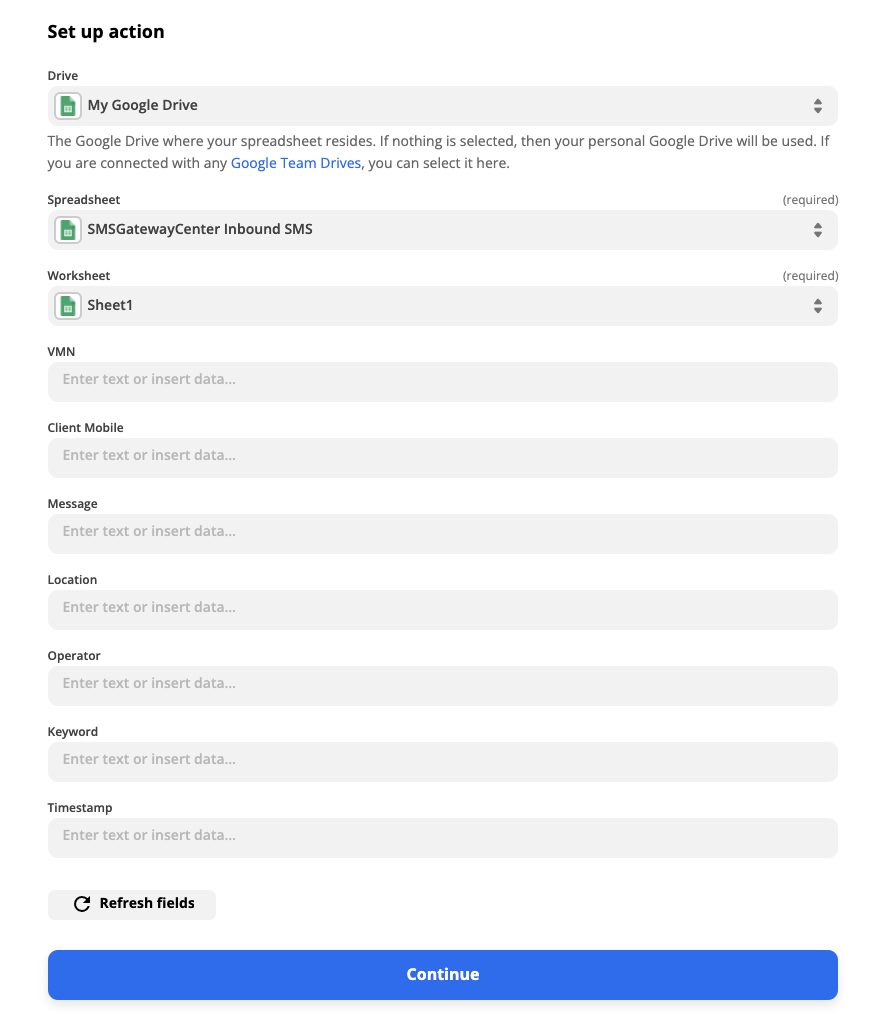882x1014 pixels.
Task: Click the Timestamp input field
Action: click(x=443, y=837)
